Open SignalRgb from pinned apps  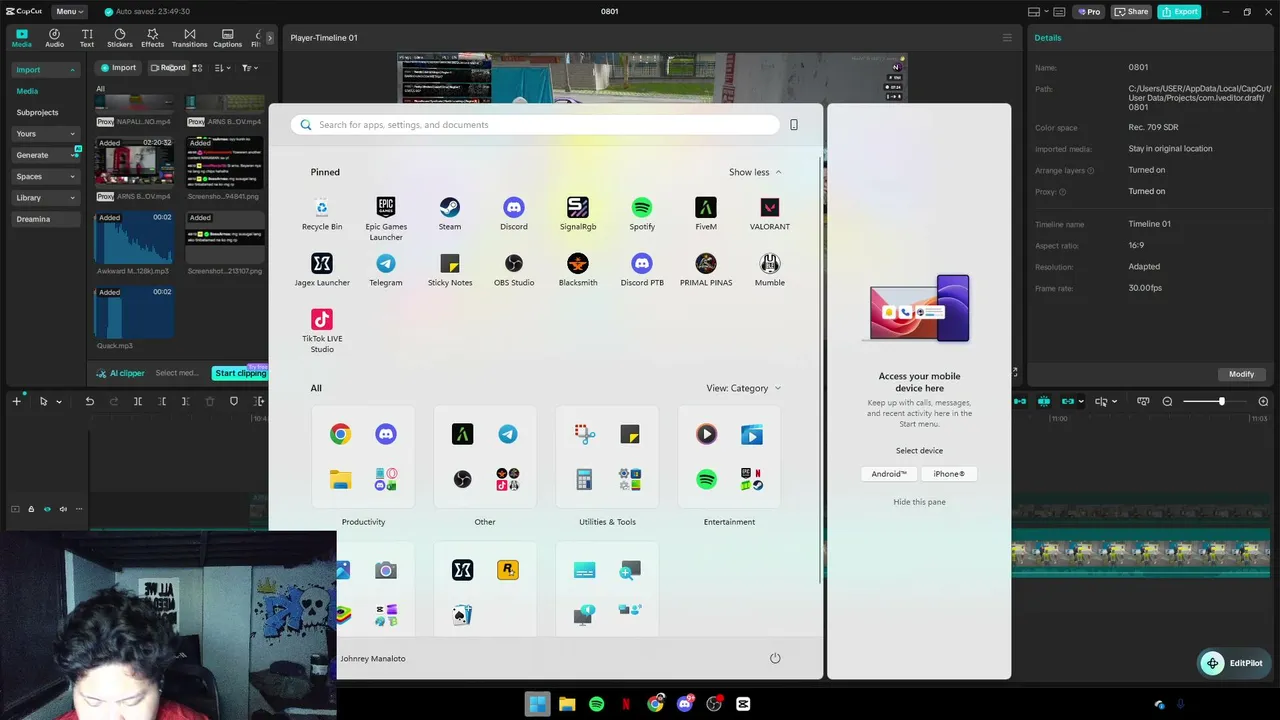[x=578, y=213]
